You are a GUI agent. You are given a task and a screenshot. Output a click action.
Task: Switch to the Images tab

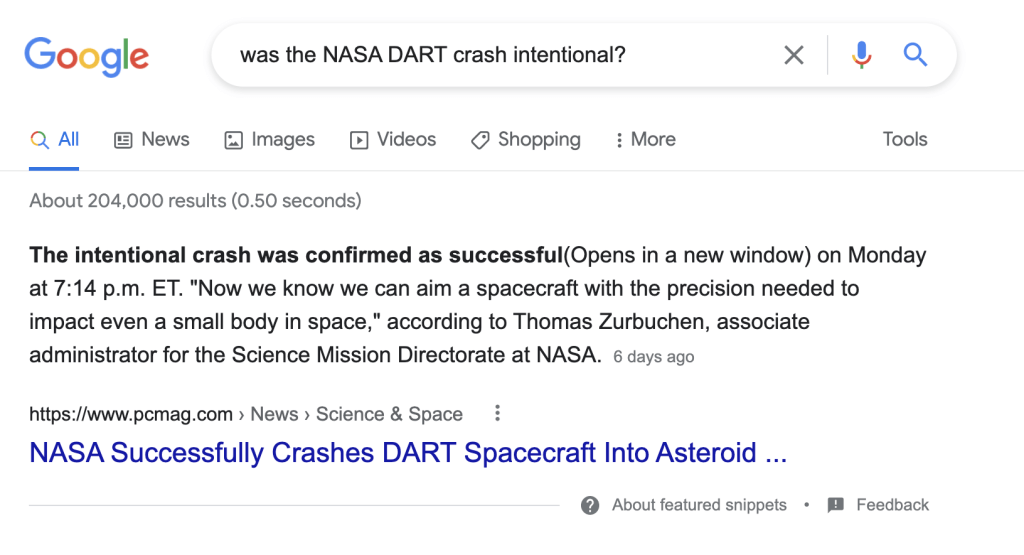pos(269,140)
